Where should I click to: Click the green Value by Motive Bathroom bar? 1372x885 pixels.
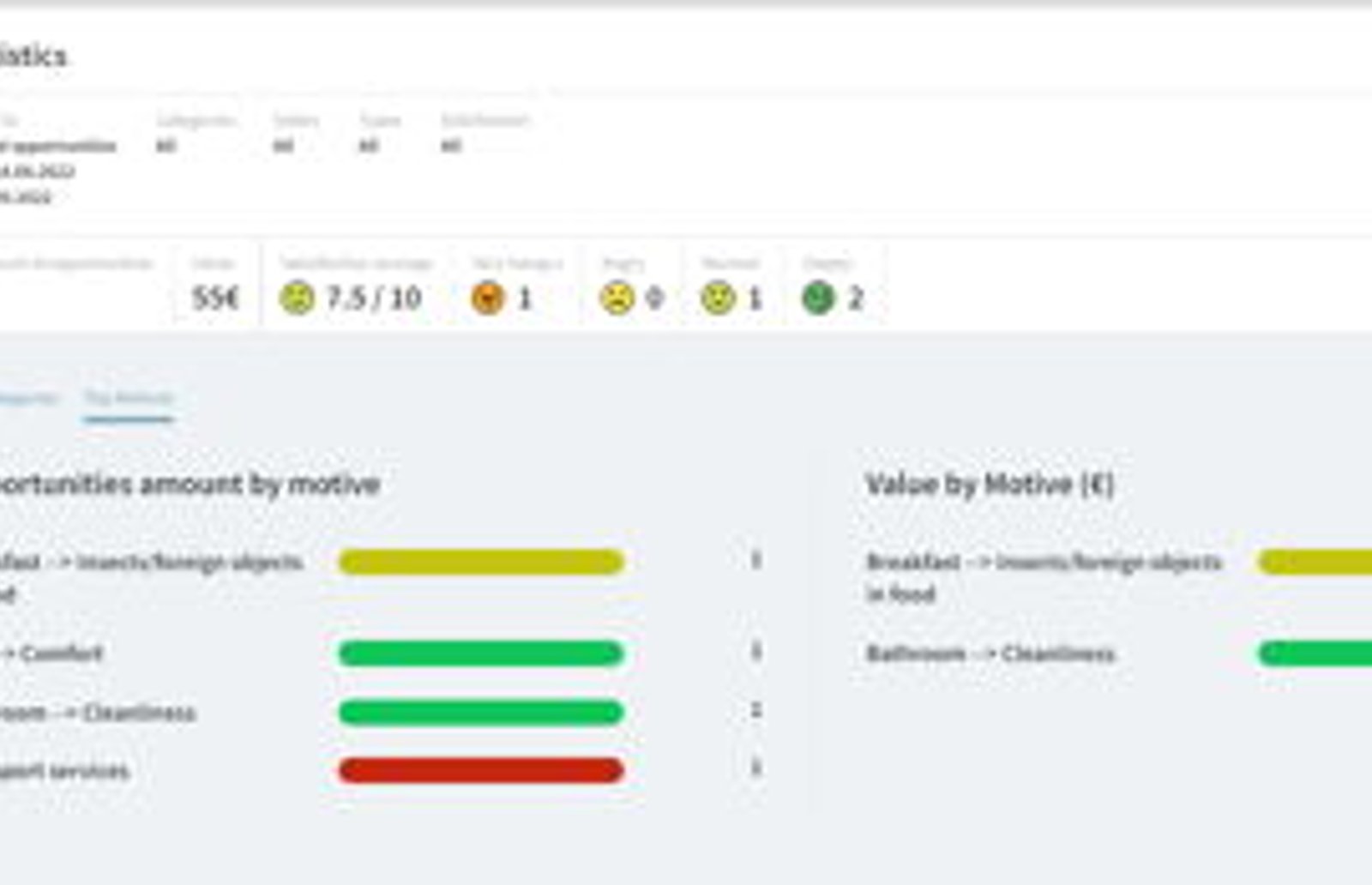click(x=1315, y=653)
